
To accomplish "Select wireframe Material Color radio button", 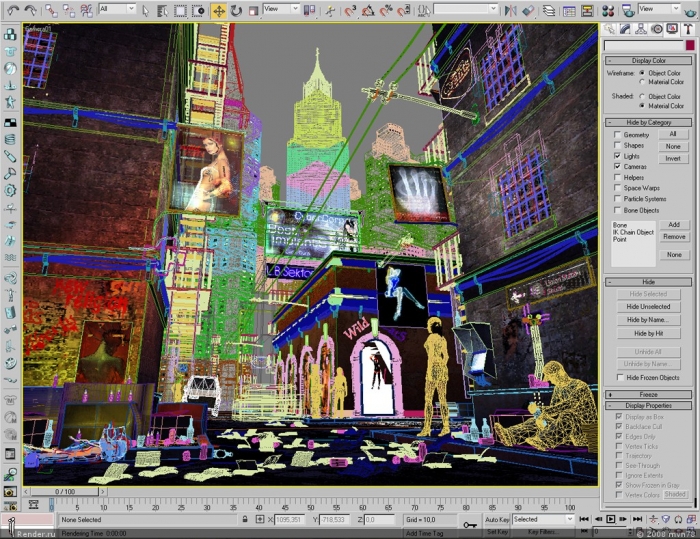I will [x=642, y=82].
